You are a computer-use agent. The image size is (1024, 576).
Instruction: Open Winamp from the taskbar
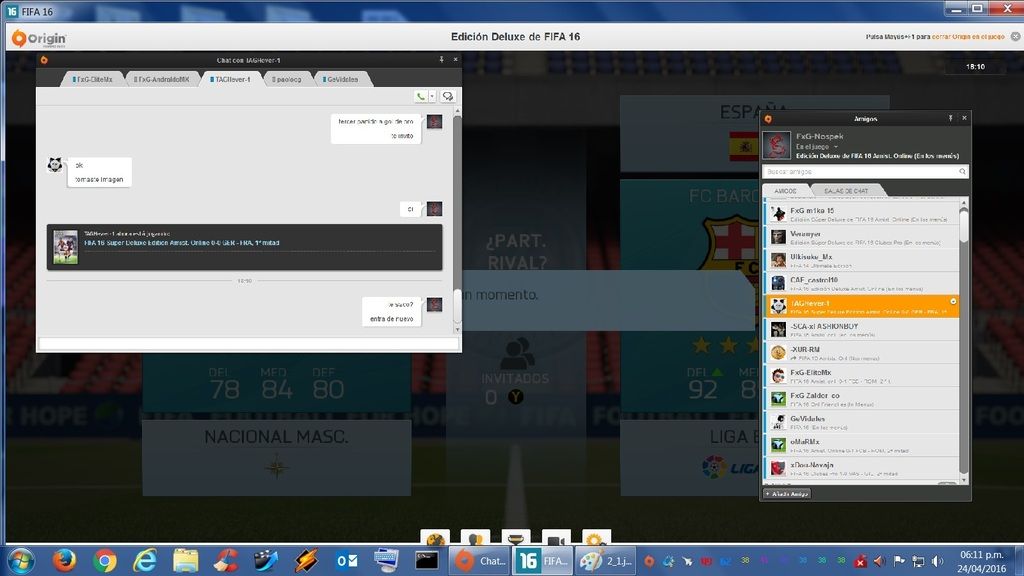(306, 561)
